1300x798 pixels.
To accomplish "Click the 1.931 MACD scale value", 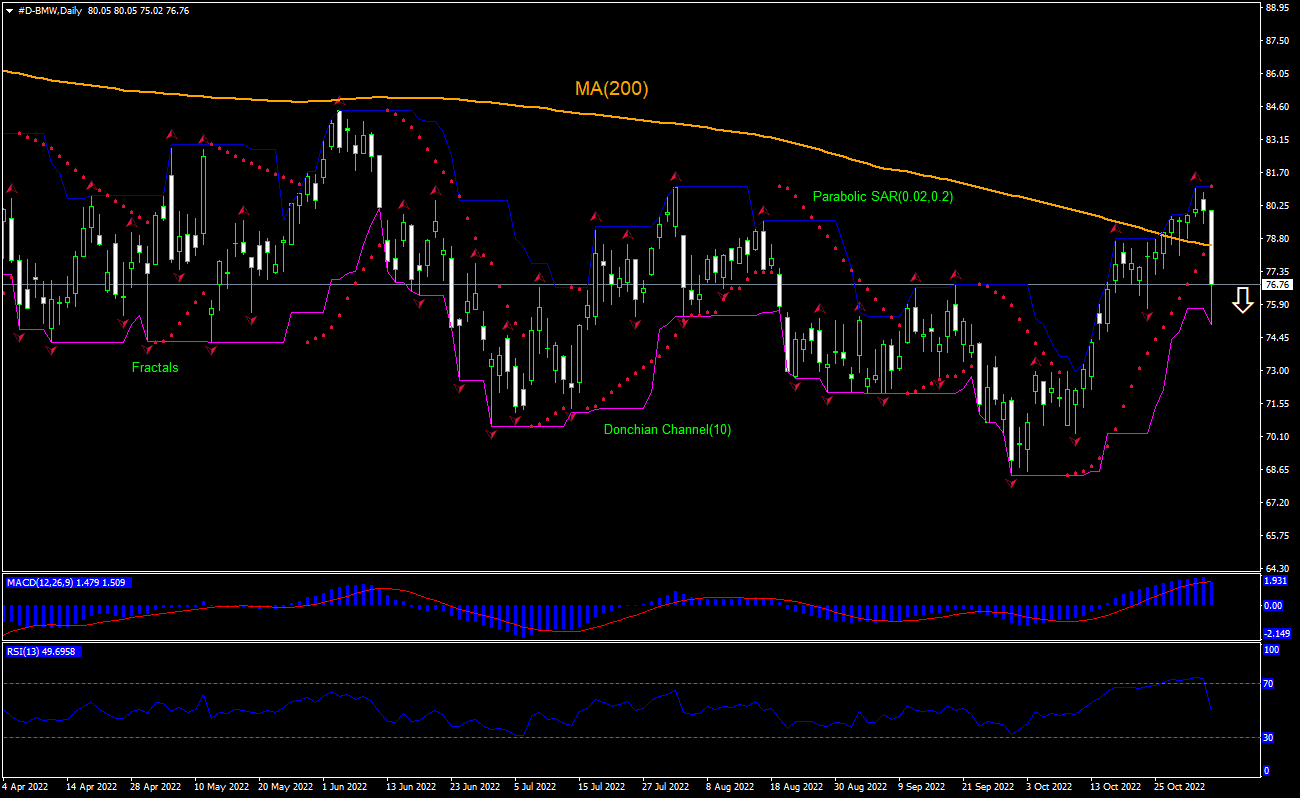I will coord(1275,581).
